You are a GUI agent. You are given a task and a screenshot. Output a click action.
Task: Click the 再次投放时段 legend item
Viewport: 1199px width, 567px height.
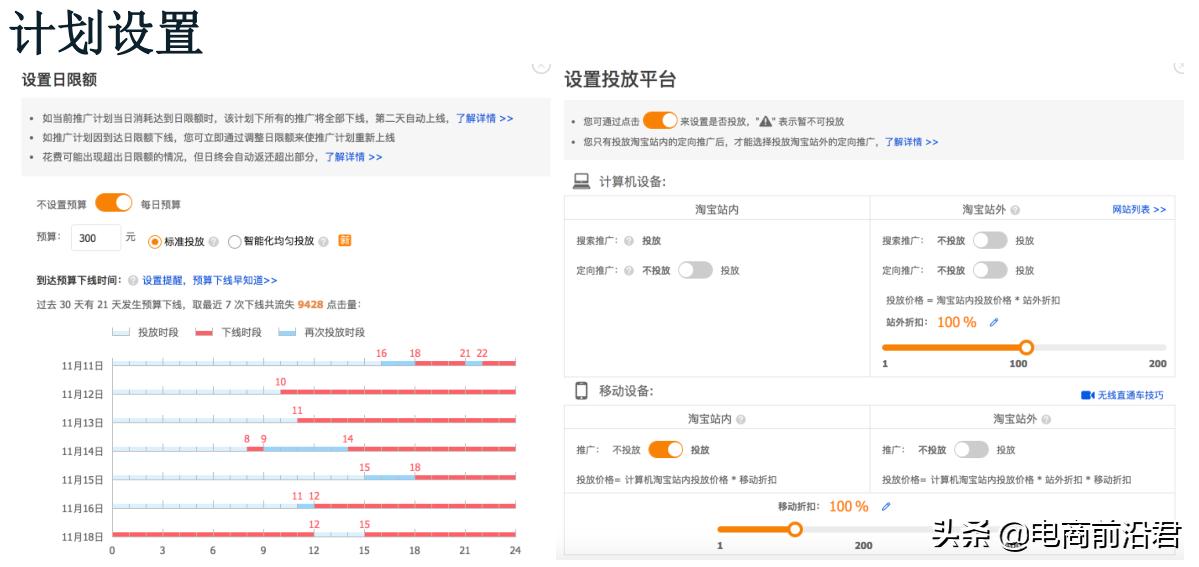tap(321, 333)
